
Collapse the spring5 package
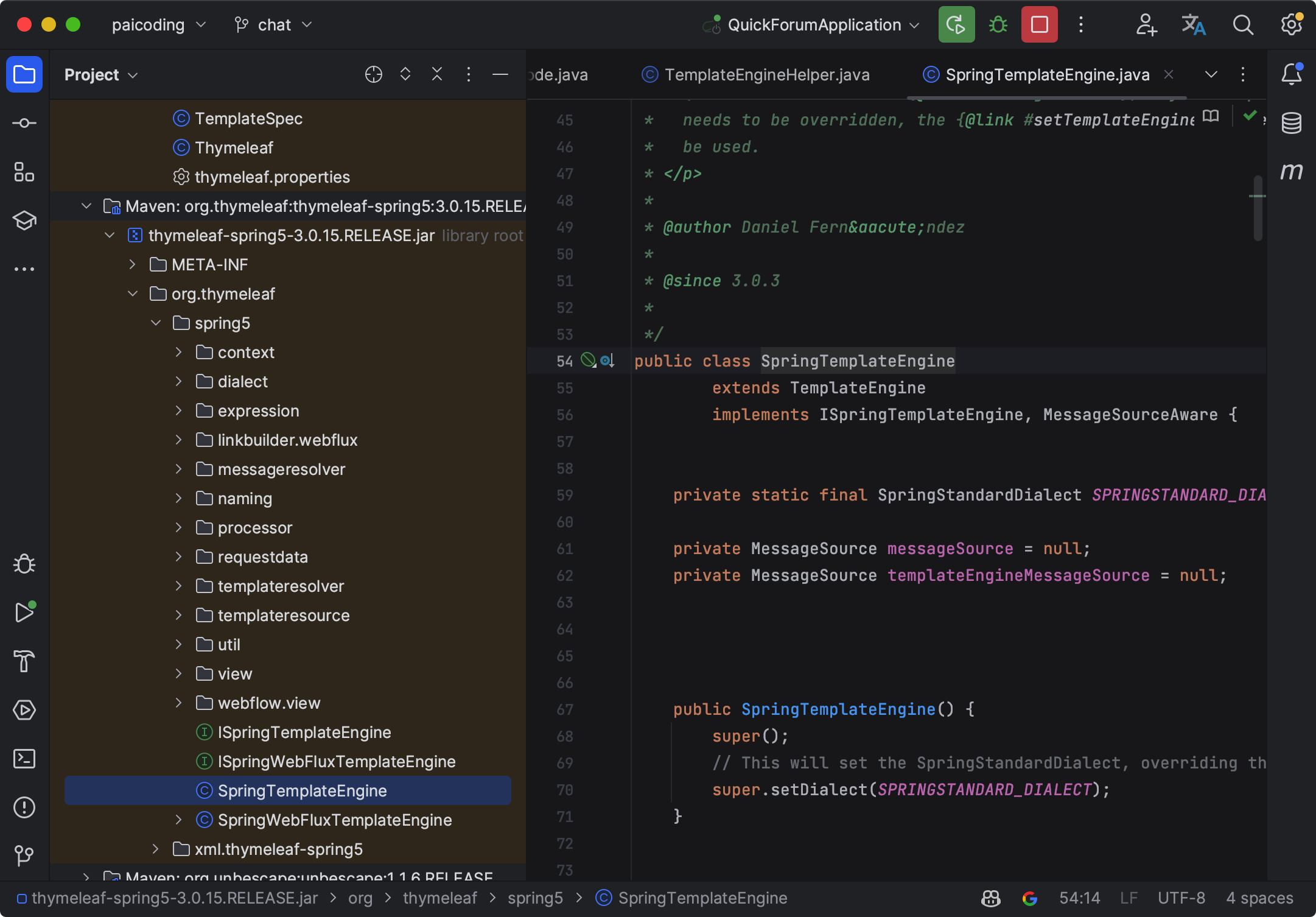156,323
